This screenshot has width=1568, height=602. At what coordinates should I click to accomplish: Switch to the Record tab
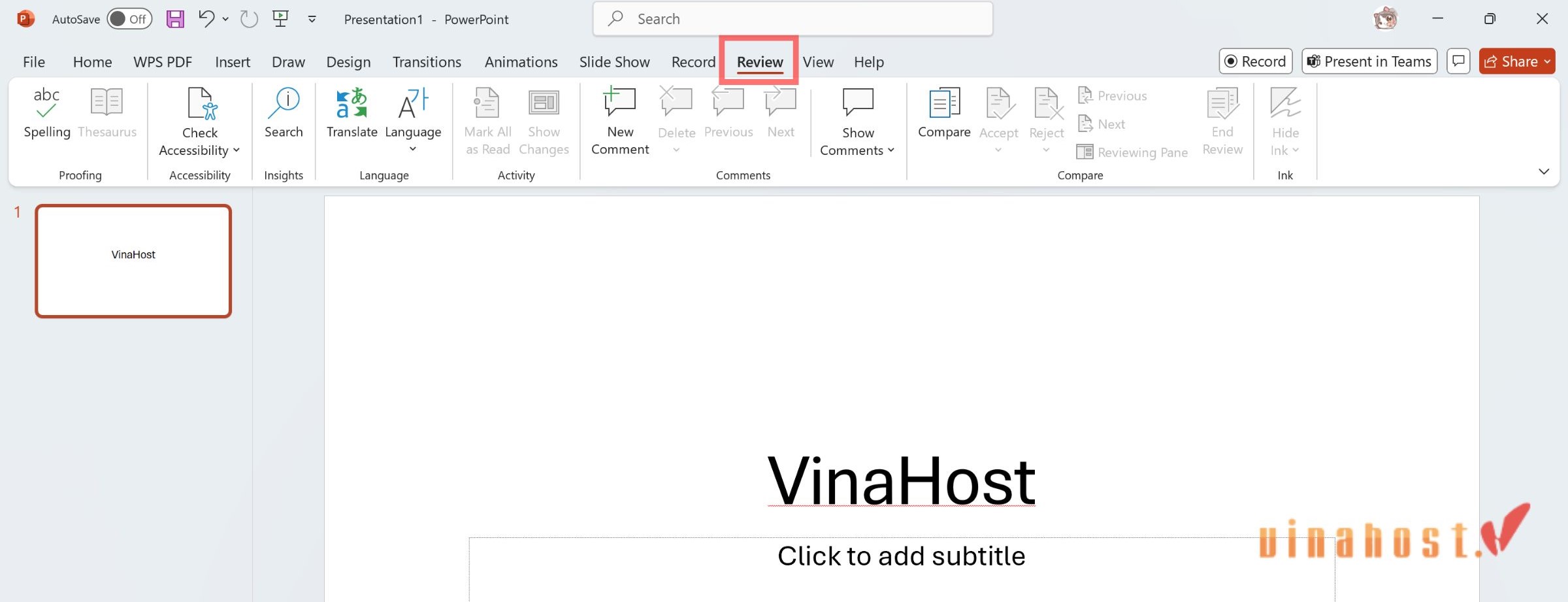pos(693,61)
